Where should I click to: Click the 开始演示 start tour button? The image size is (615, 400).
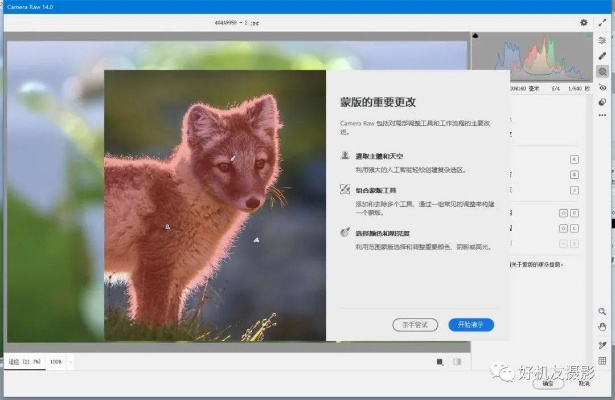(471, 325)
